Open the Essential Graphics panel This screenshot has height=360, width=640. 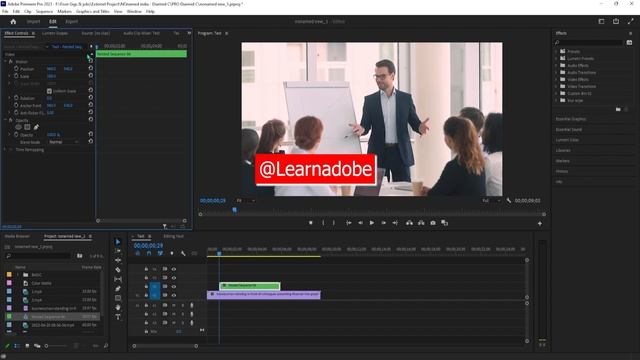[571, 119]
